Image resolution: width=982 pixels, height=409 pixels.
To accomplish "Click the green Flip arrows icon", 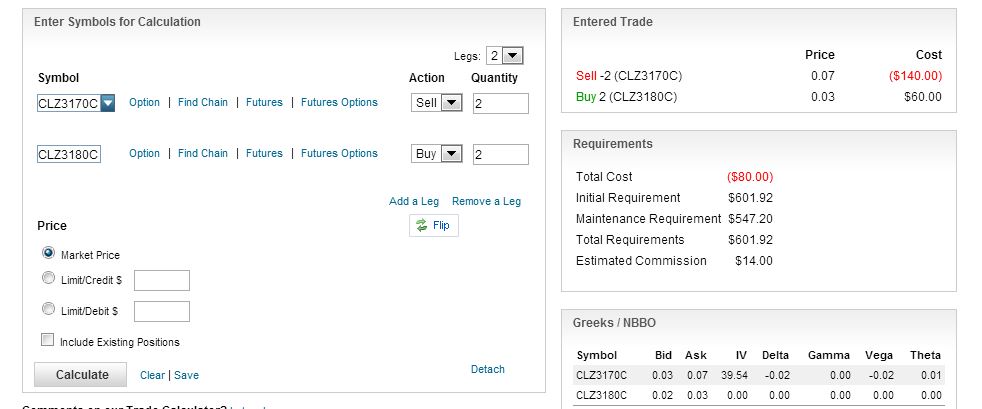I will (421, 225).
